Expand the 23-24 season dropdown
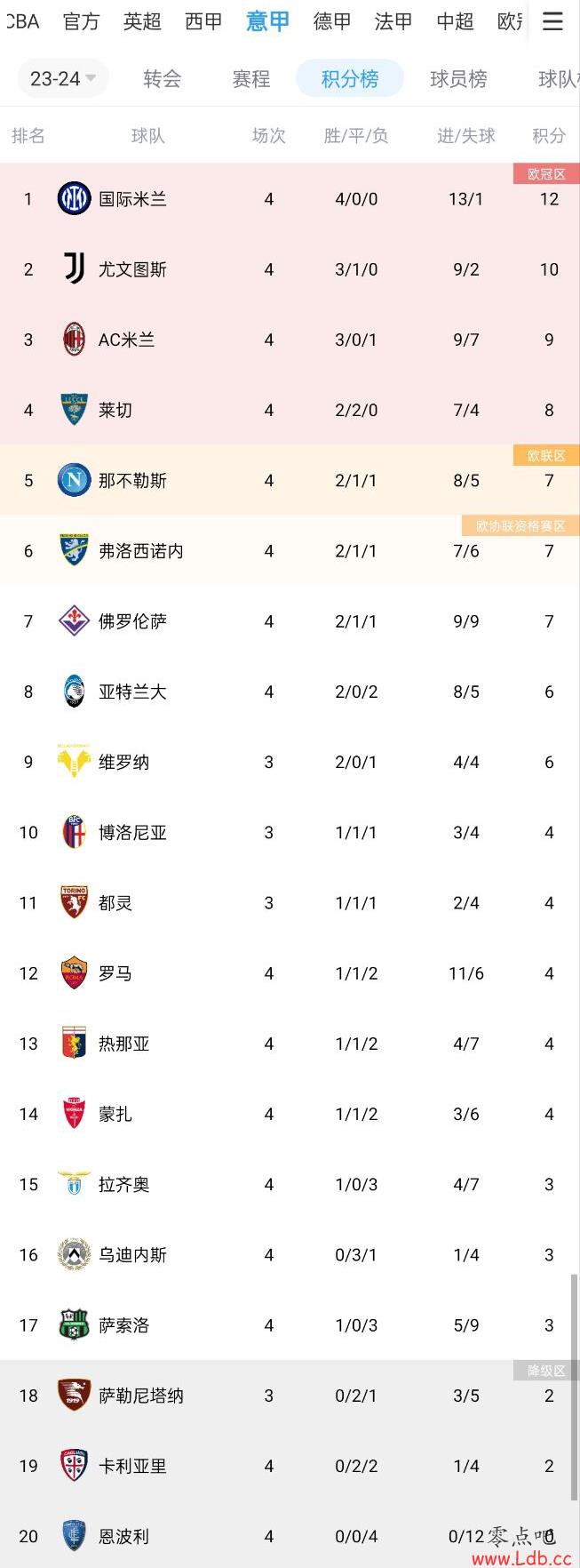This screenshot has height=1568, width=580. click(63, 79)
